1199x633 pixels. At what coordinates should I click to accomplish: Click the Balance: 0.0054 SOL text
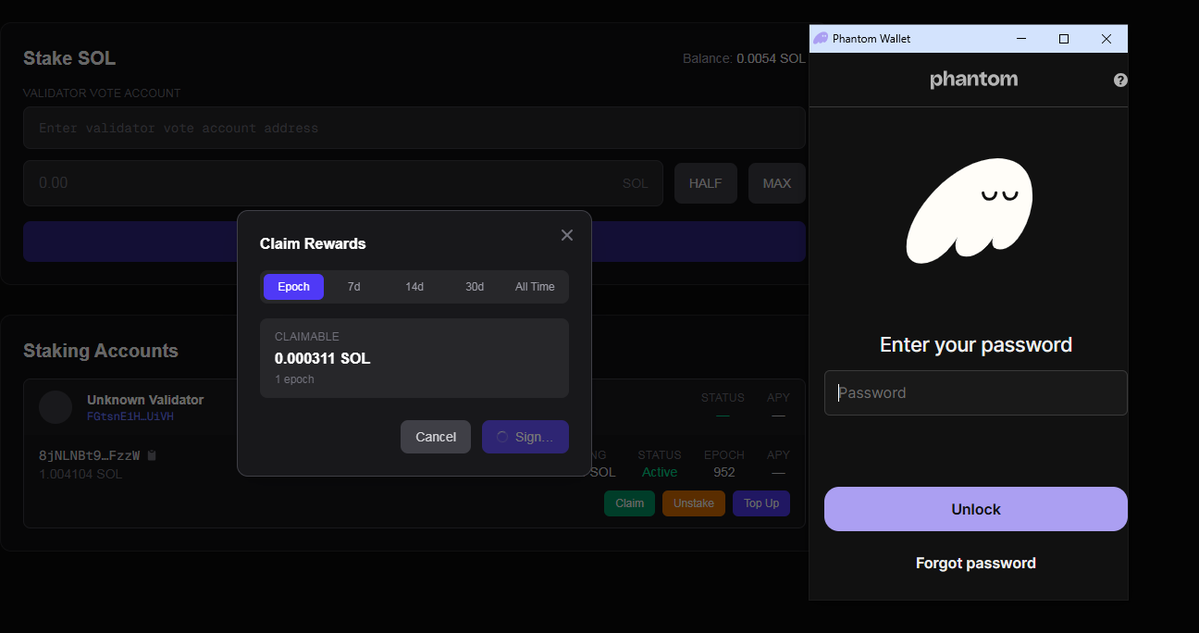[744, 58]
